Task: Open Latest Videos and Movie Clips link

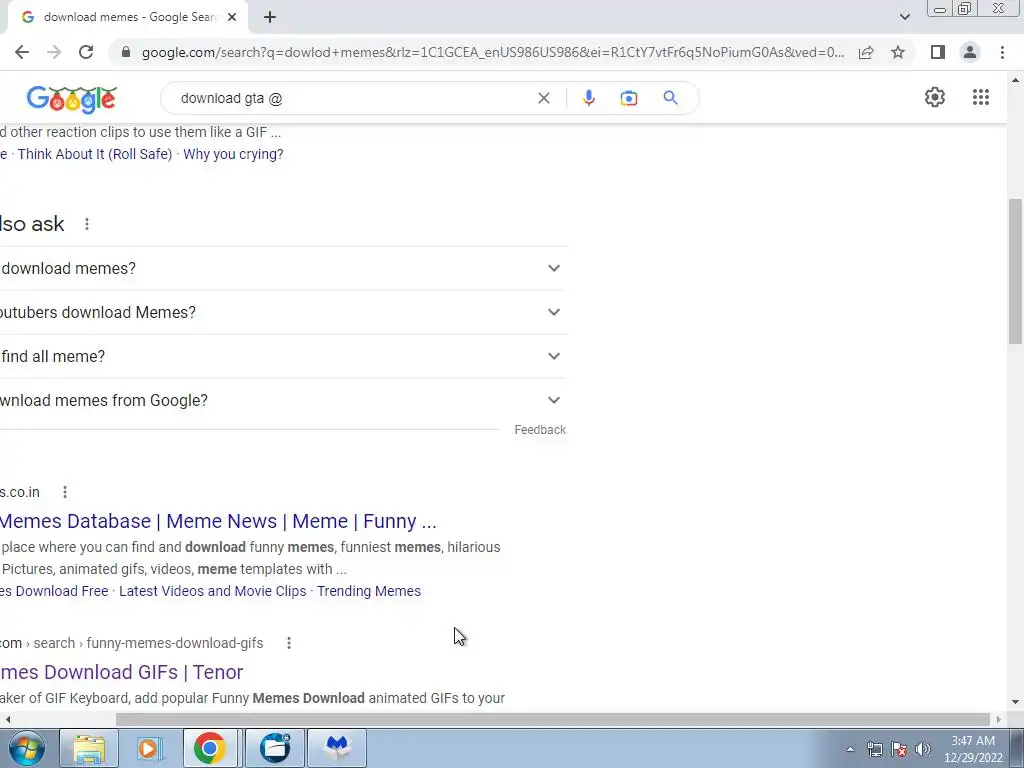Action: [212, 591]
